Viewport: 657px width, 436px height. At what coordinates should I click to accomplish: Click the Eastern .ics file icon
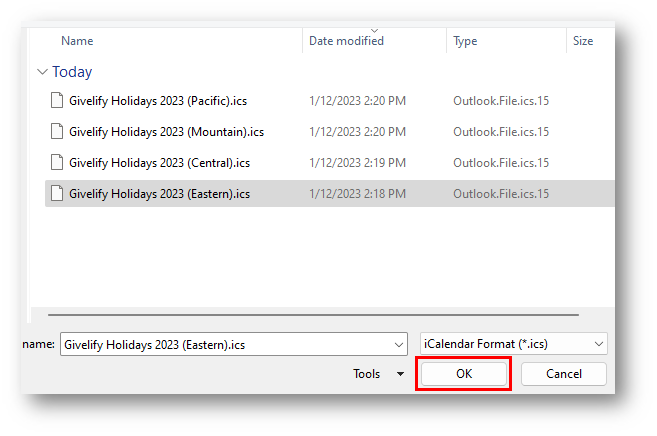coord(57,193)
